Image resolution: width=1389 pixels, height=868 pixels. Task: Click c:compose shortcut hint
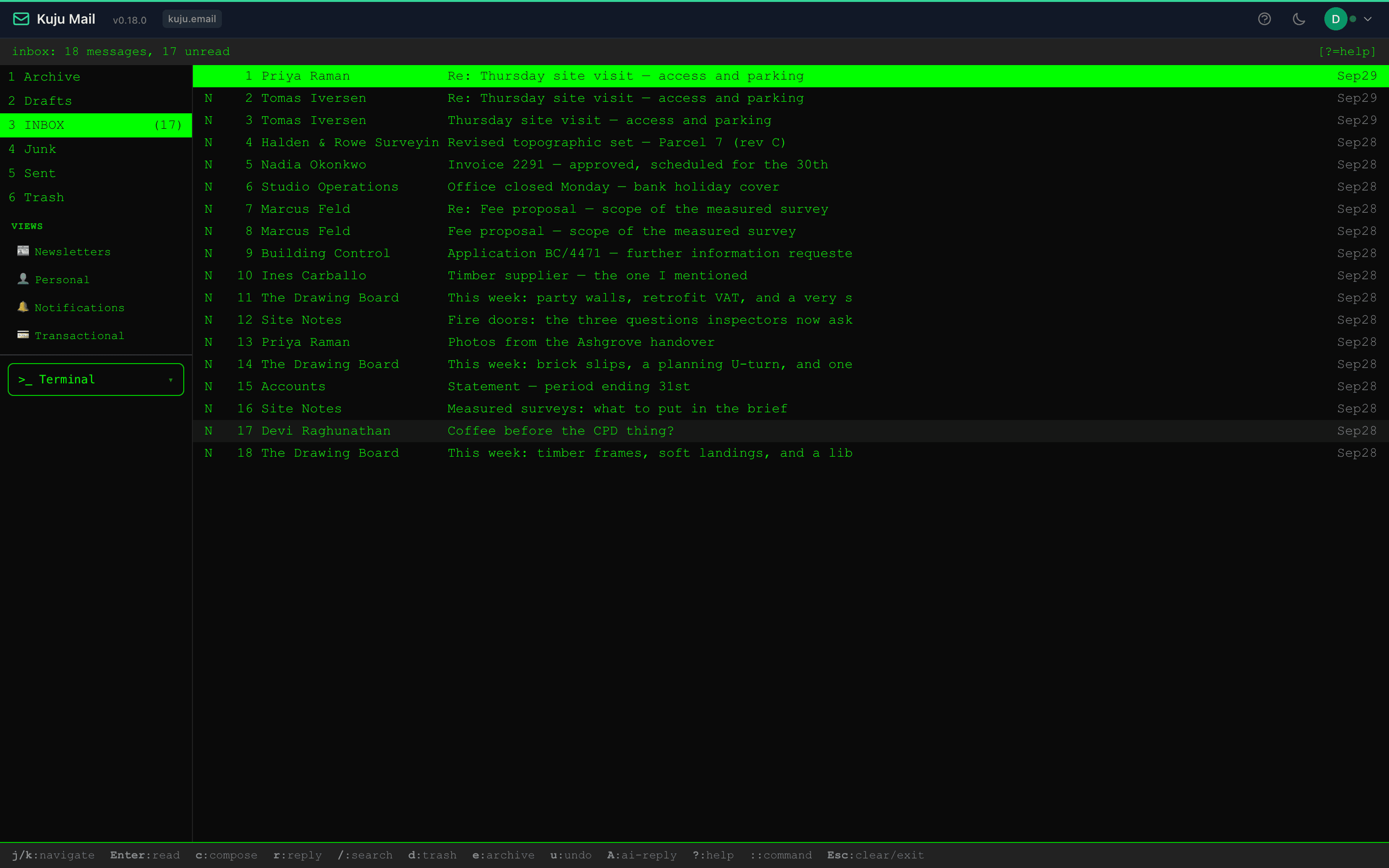226,855
